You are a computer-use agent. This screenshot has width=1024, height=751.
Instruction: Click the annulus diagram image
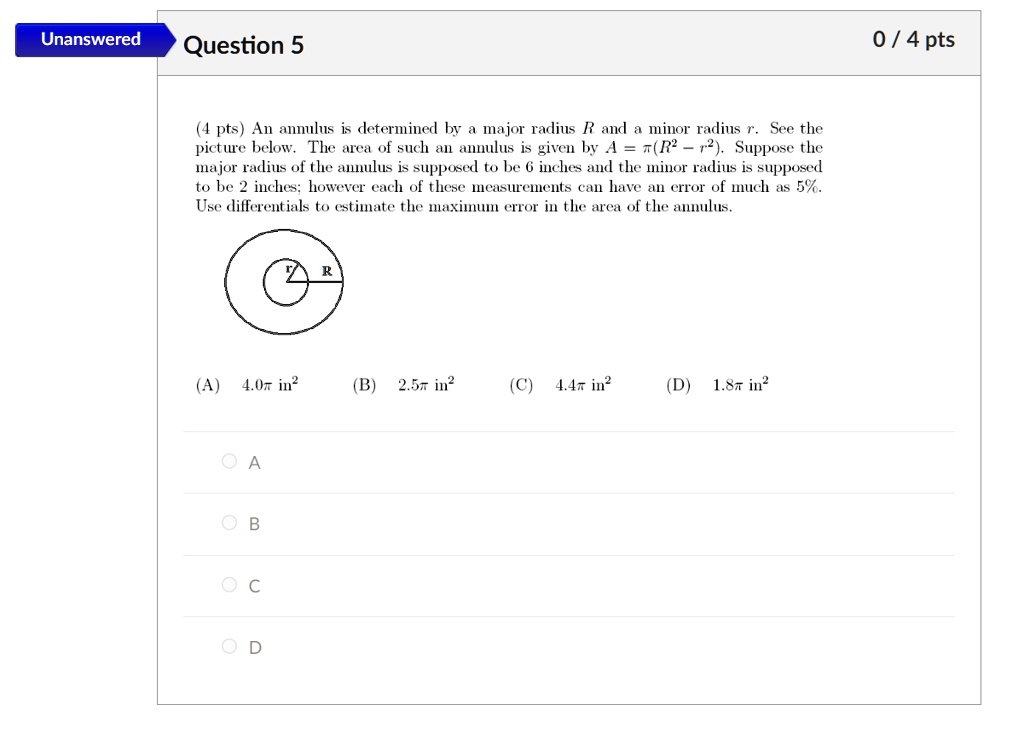point(284,282)
